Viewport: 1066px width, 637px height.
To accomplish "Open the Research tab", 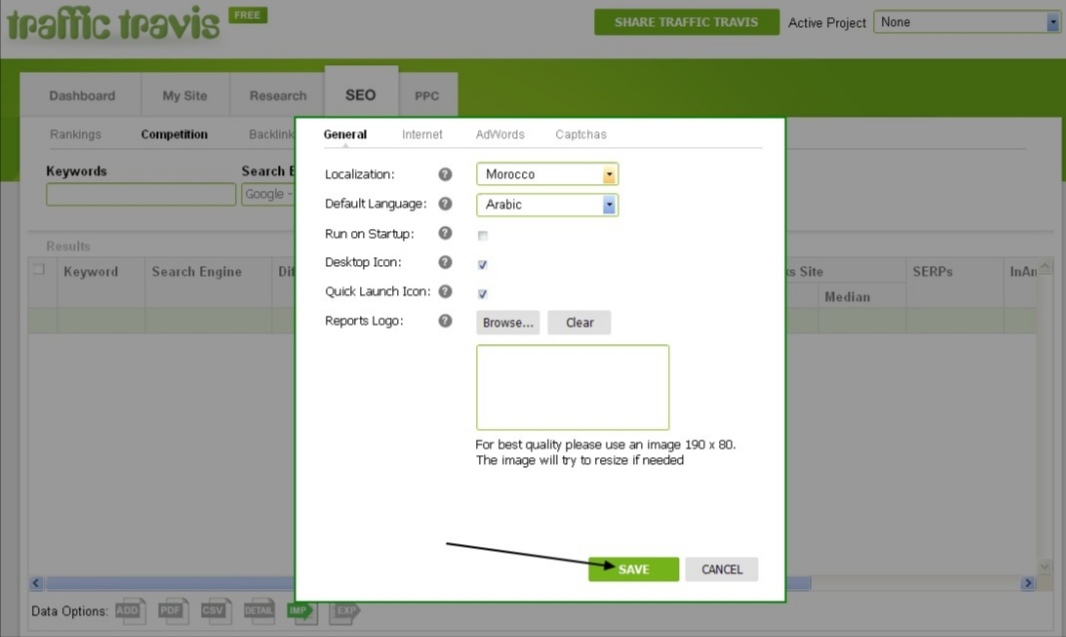I will tap(277, 96).
